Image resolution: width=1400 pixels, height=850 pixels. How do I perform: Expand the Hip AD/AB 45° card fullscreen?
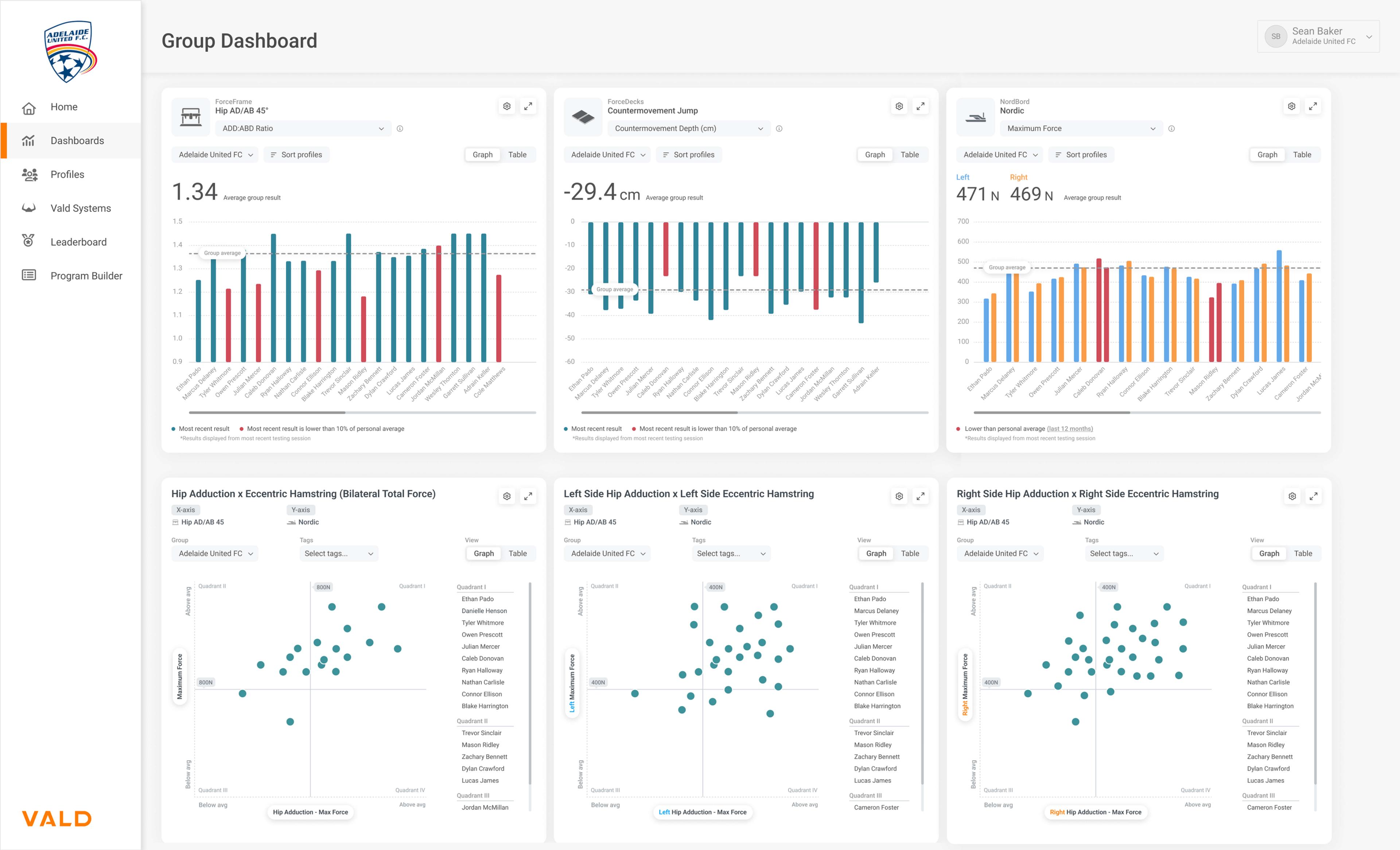coord(528,106)
